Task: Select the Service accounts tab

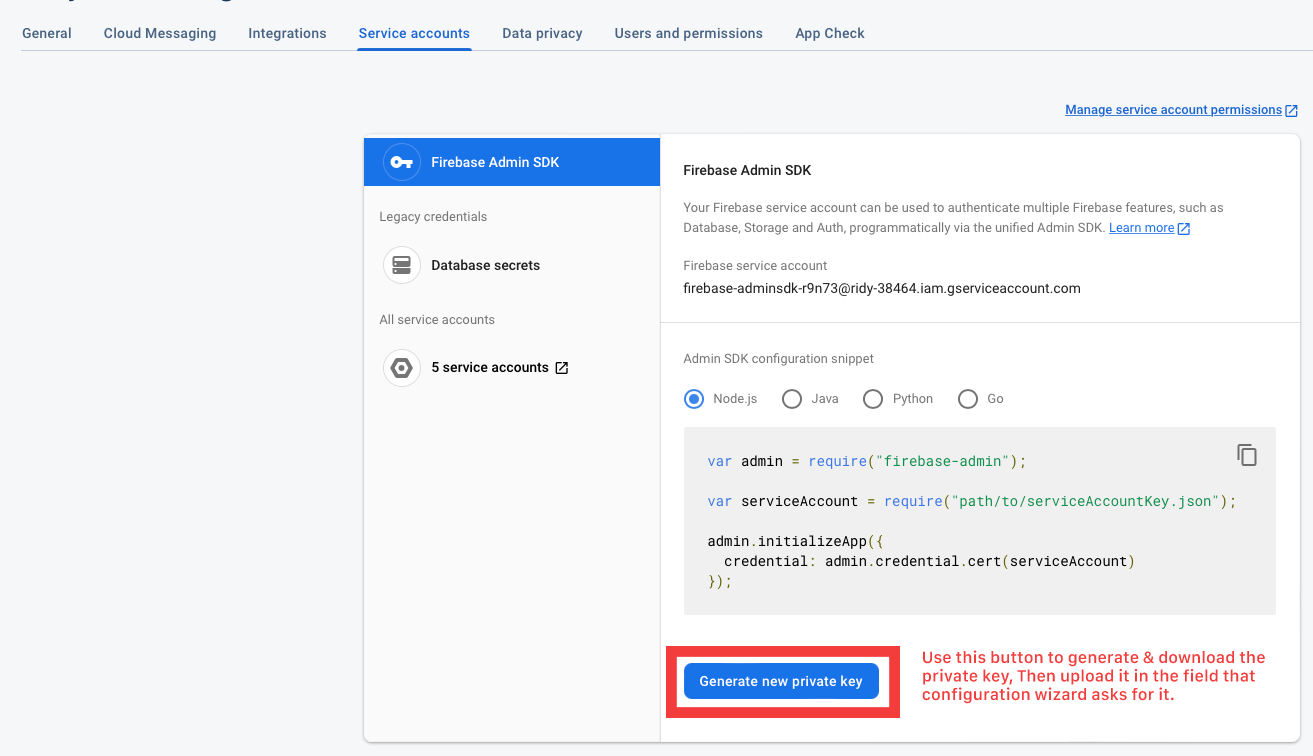Action: 414,33
